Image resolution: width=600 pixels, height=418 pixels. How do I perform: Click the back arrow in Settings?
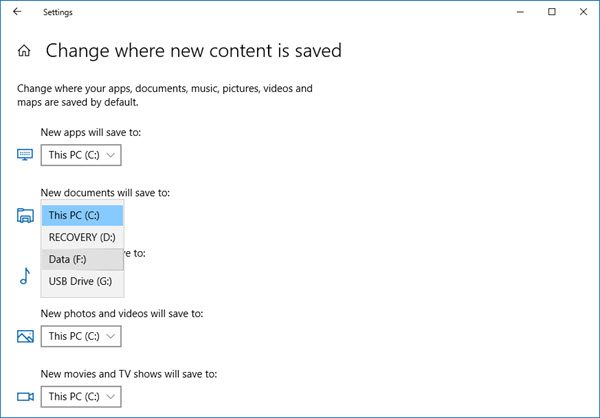click(x=17, y=12)
